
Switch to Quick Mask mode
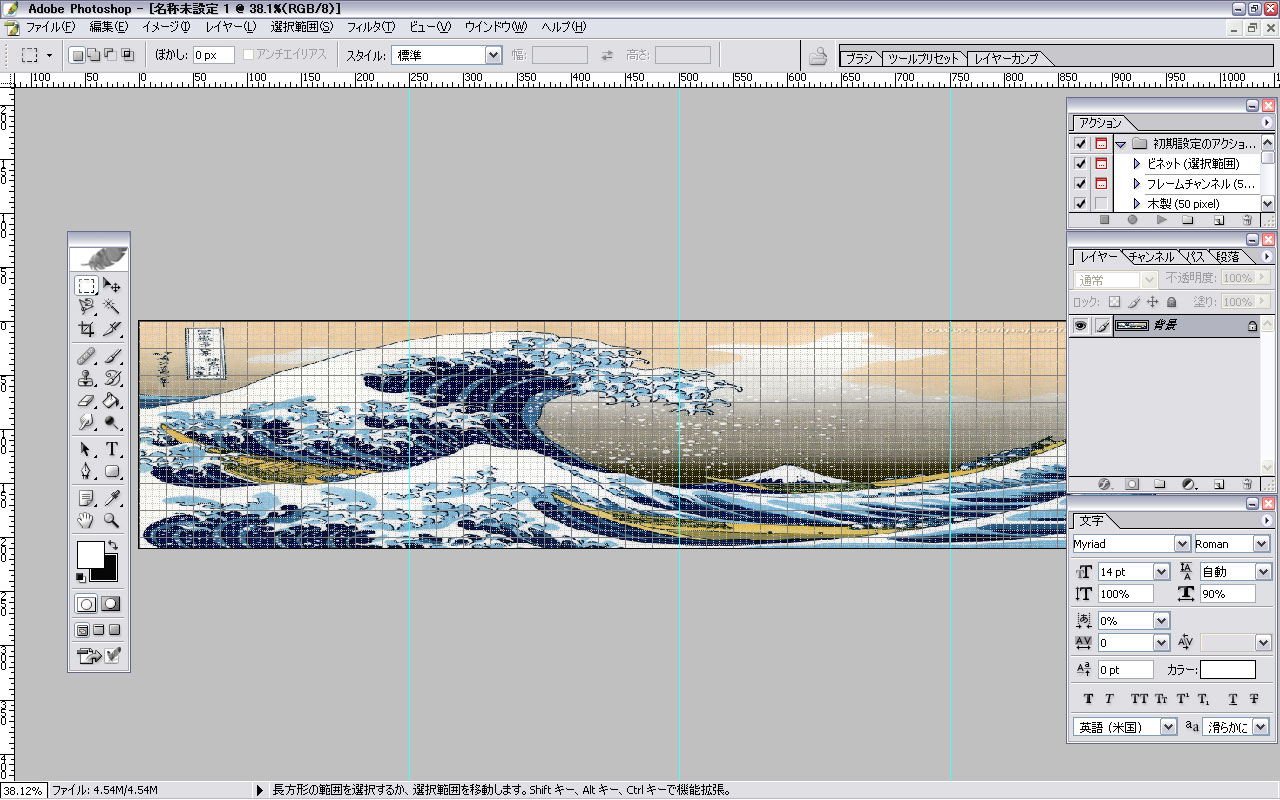[x=111, y=604]
